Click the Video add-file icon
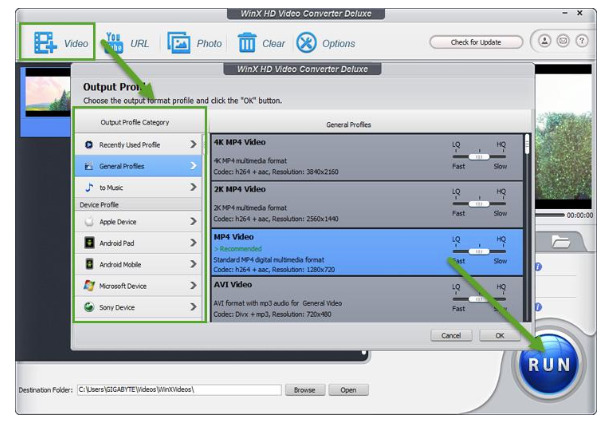The width and height of the screenshot is (609, 423). [45, 42]
